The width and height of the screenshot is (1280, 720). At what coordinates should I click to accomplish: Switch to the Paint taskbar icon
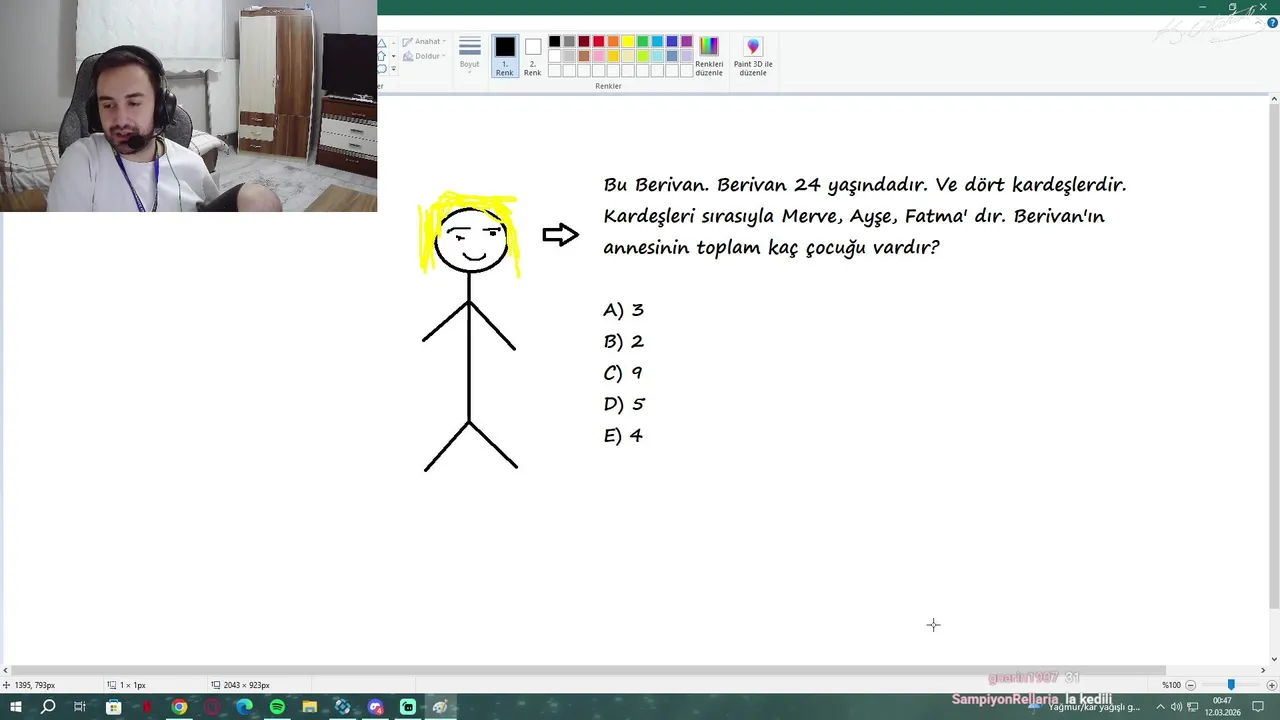[x=440, y=707]
